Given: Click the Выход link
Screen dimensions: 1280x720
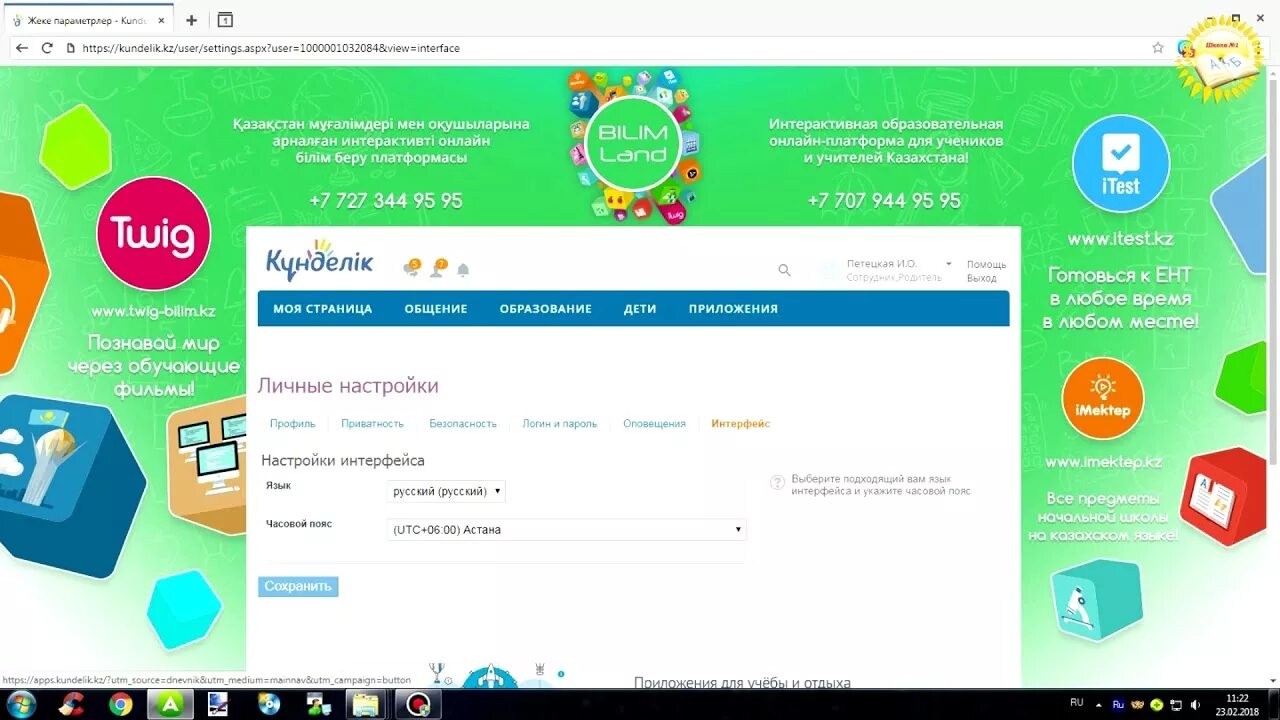Looking at the screenshot, I should pyautogui.click(x=981, y=278).
